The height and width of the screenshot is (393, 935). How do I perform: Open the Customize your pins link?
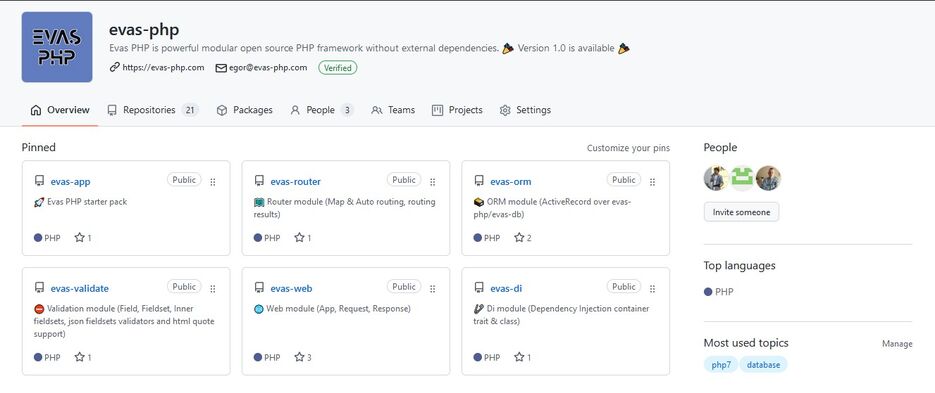tap(628, 148)
